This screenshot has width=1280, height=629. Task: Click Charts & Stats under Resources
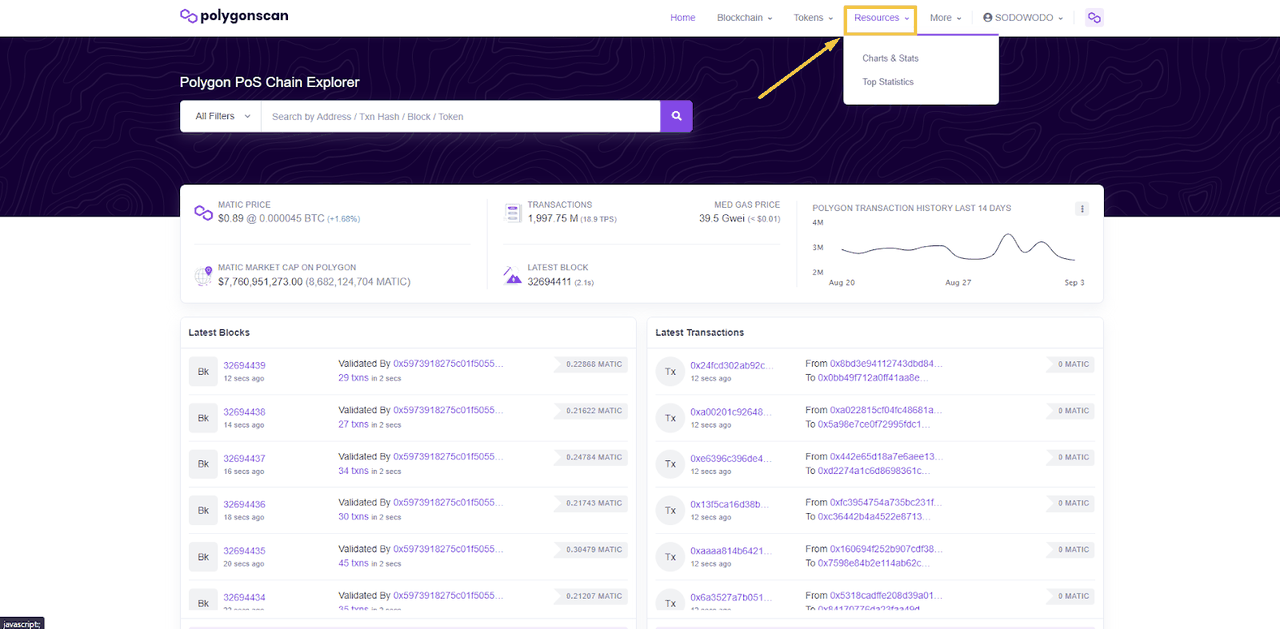[x=890, y=58]
